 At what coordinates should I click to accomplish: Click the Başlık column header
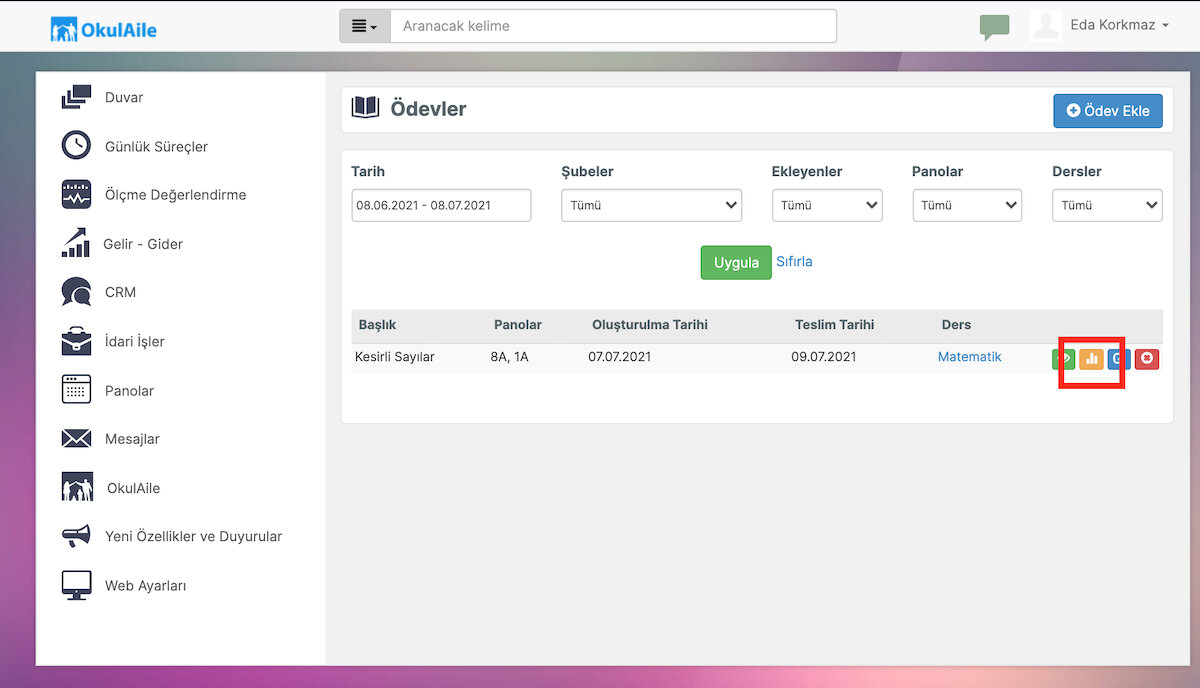(x=378, y=325)
